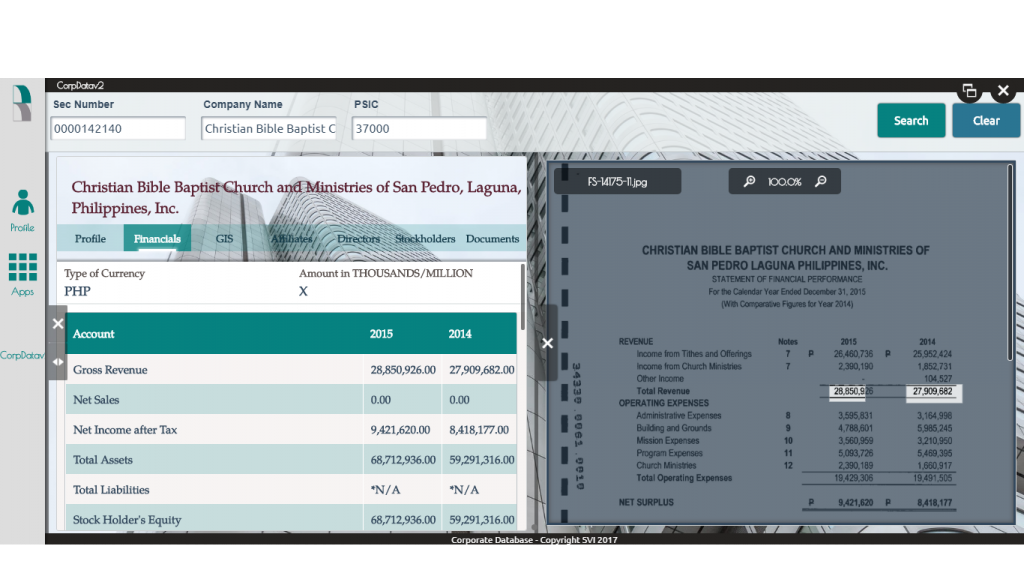
Task: Select the Gross Revenue row label
Action: (x=110, y=370)
